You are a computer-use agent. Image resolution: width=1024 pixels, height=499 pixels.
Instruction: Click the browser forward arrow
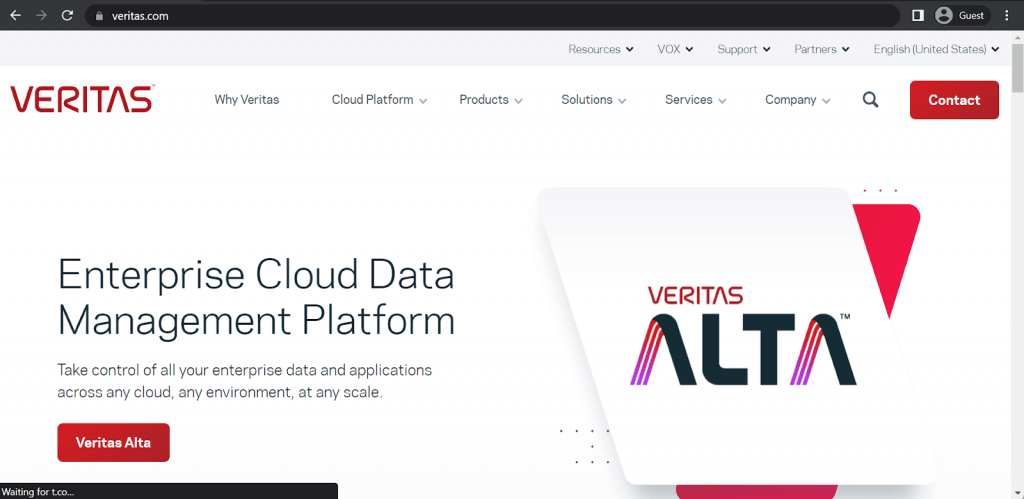click(41, 16)
